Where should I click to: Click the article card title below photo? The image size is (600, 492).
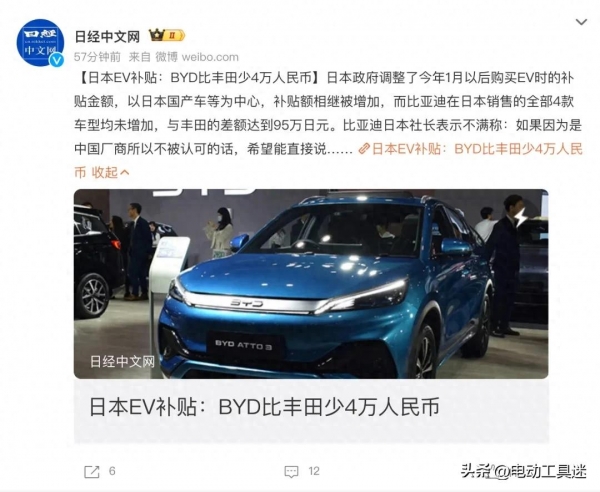[x=264, y=407]
